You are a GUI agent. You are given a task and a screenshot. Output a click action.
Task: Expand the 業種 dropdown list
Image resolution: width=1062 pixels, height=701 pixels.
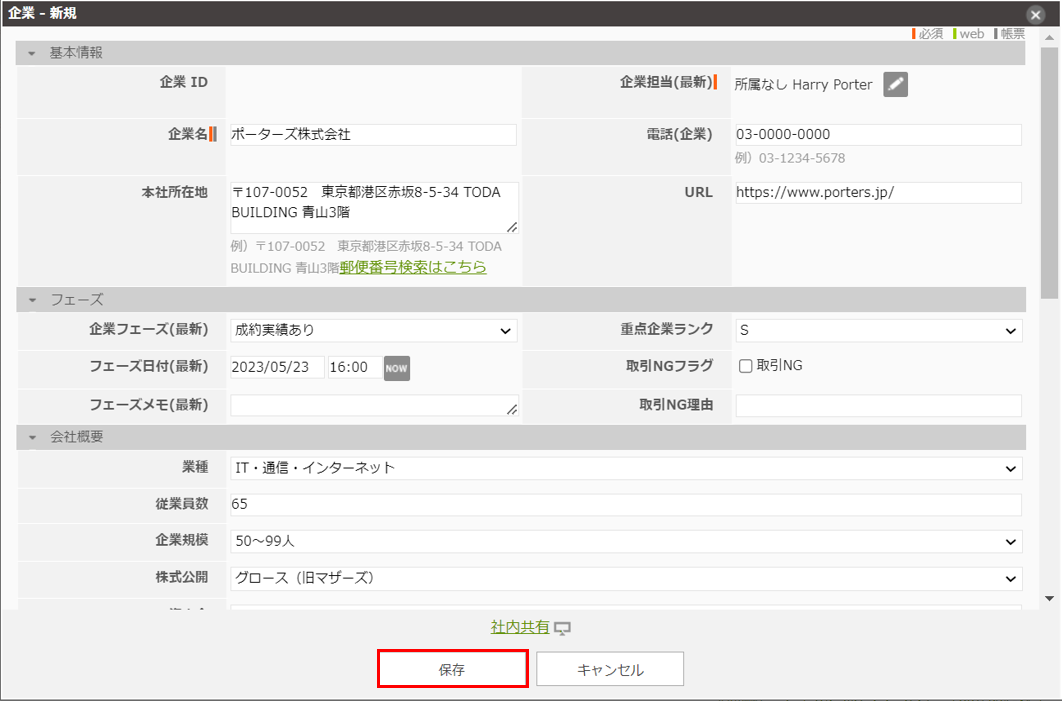[626, 467]
